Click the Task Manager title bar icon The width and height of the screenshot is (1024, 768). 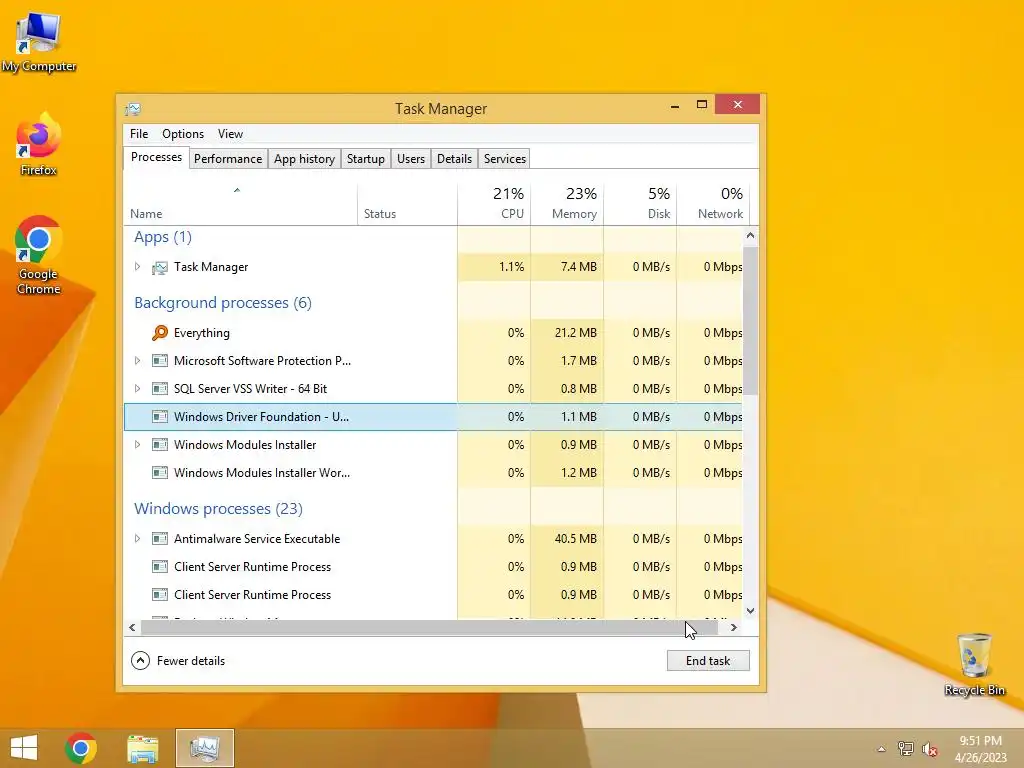(133, 108)
